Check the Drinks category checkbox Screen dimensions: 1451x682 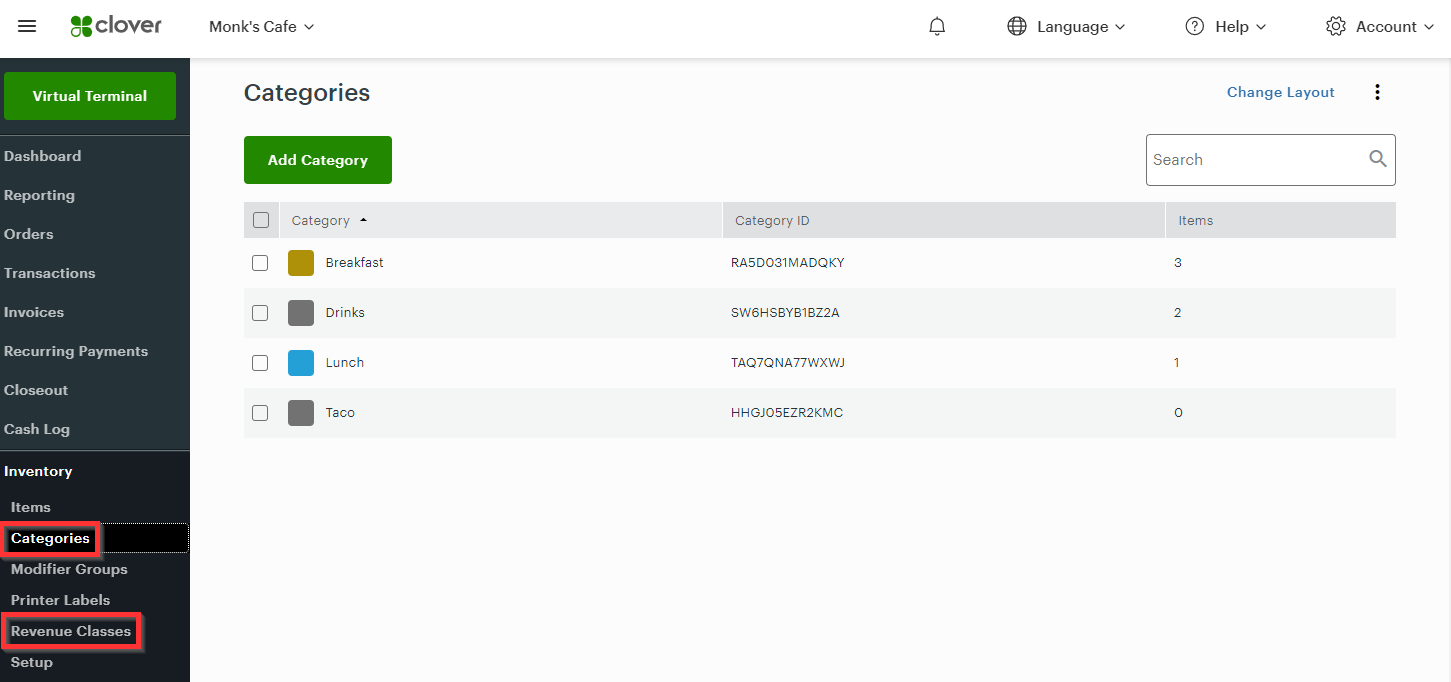[x=260, y=313]
